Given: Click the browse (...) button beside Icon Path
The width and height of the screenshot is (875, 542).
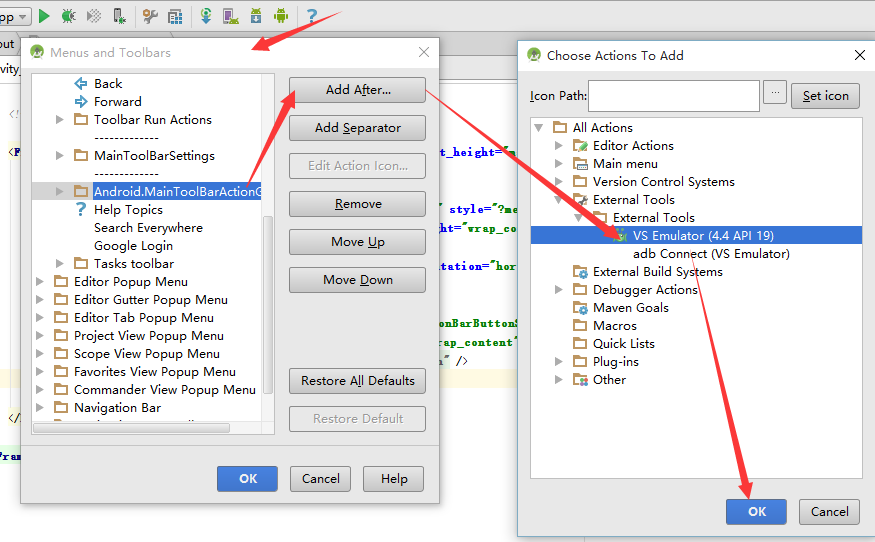Looking at the screenshot, I should pos(775,92).
